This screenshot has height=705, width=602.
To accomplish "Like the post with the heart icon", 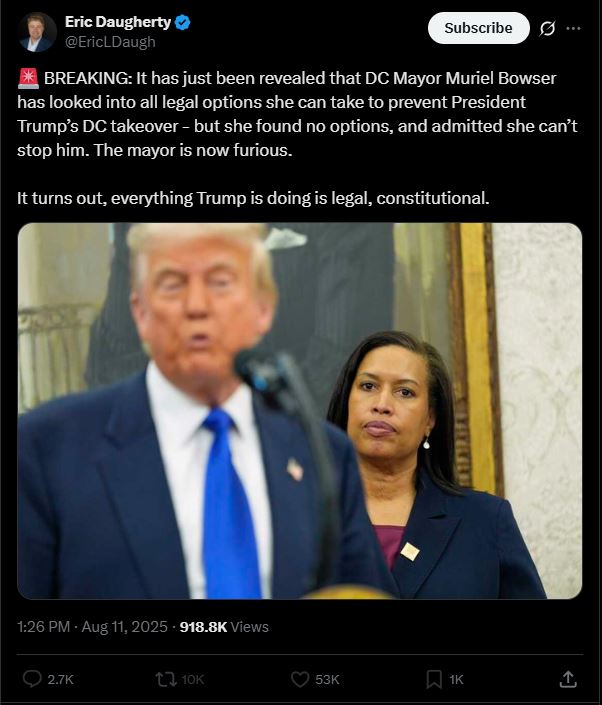I will (300, 679).
